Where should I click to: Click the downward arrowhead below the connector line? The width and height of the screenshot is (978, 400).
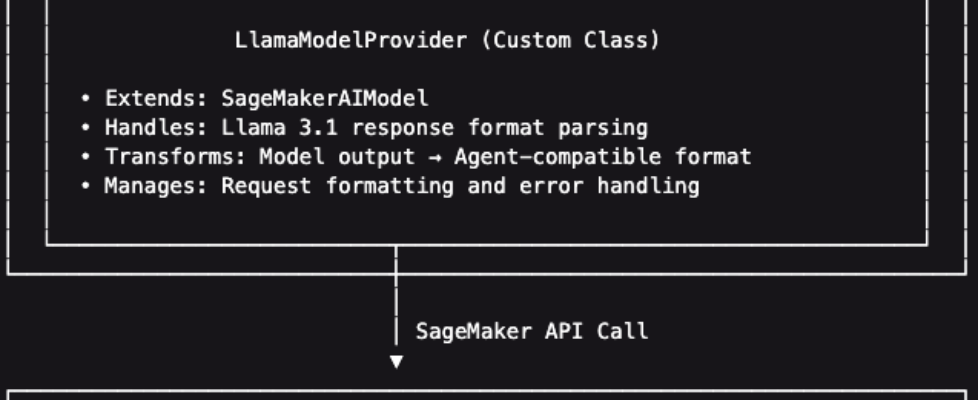[x=397, y=361]
